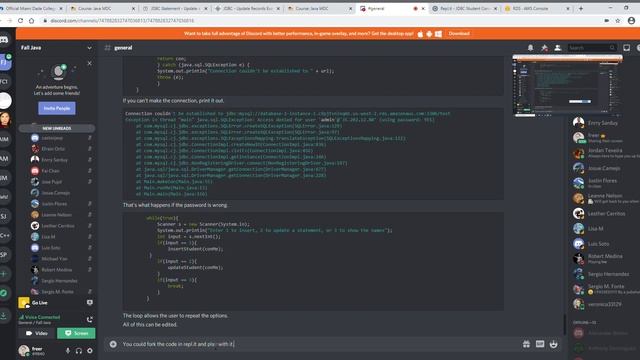Open a new browser tab

coord(580,8)
